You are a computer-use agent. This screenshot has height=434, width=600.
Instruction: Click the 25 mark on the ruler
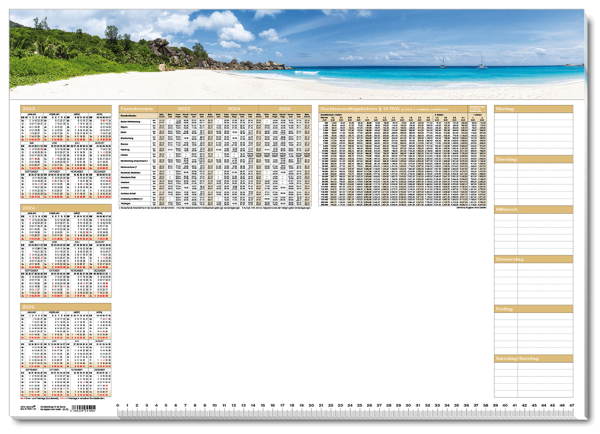360,405
